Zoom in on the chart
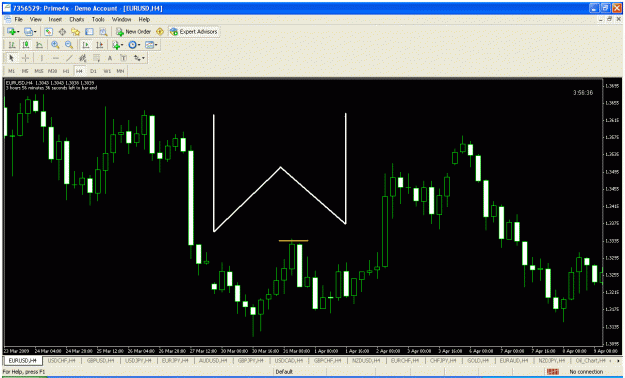 (x=55, y=45)
